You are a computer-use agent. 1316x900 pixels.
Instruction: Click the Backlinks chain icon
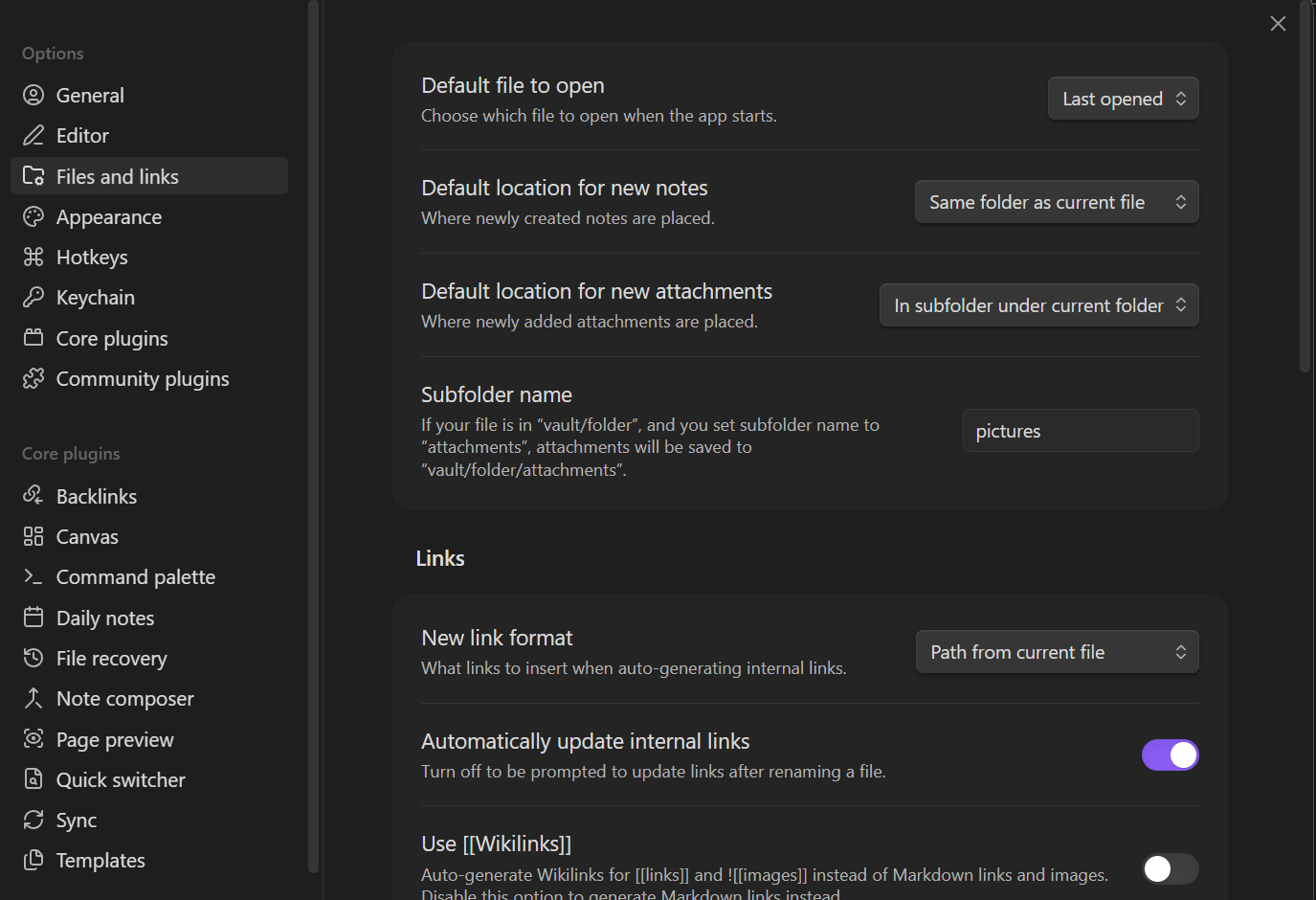point(33,496)
